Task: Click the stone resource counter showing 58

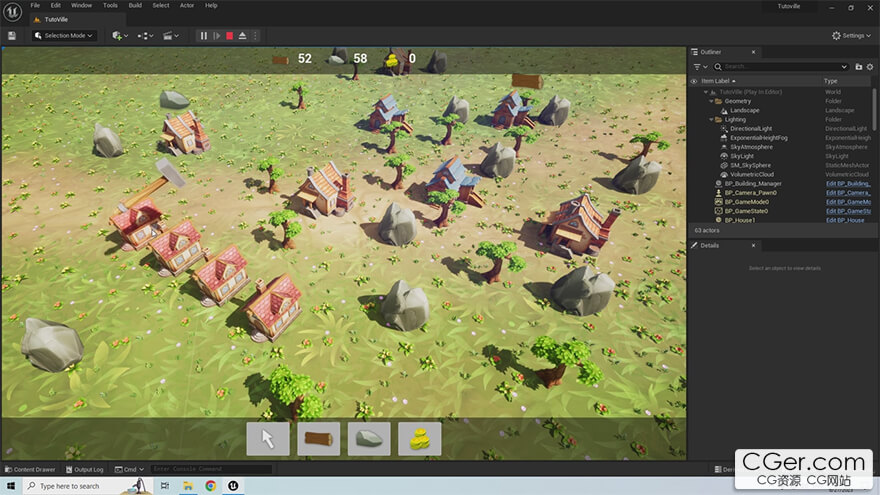Action: coord(360,58)
